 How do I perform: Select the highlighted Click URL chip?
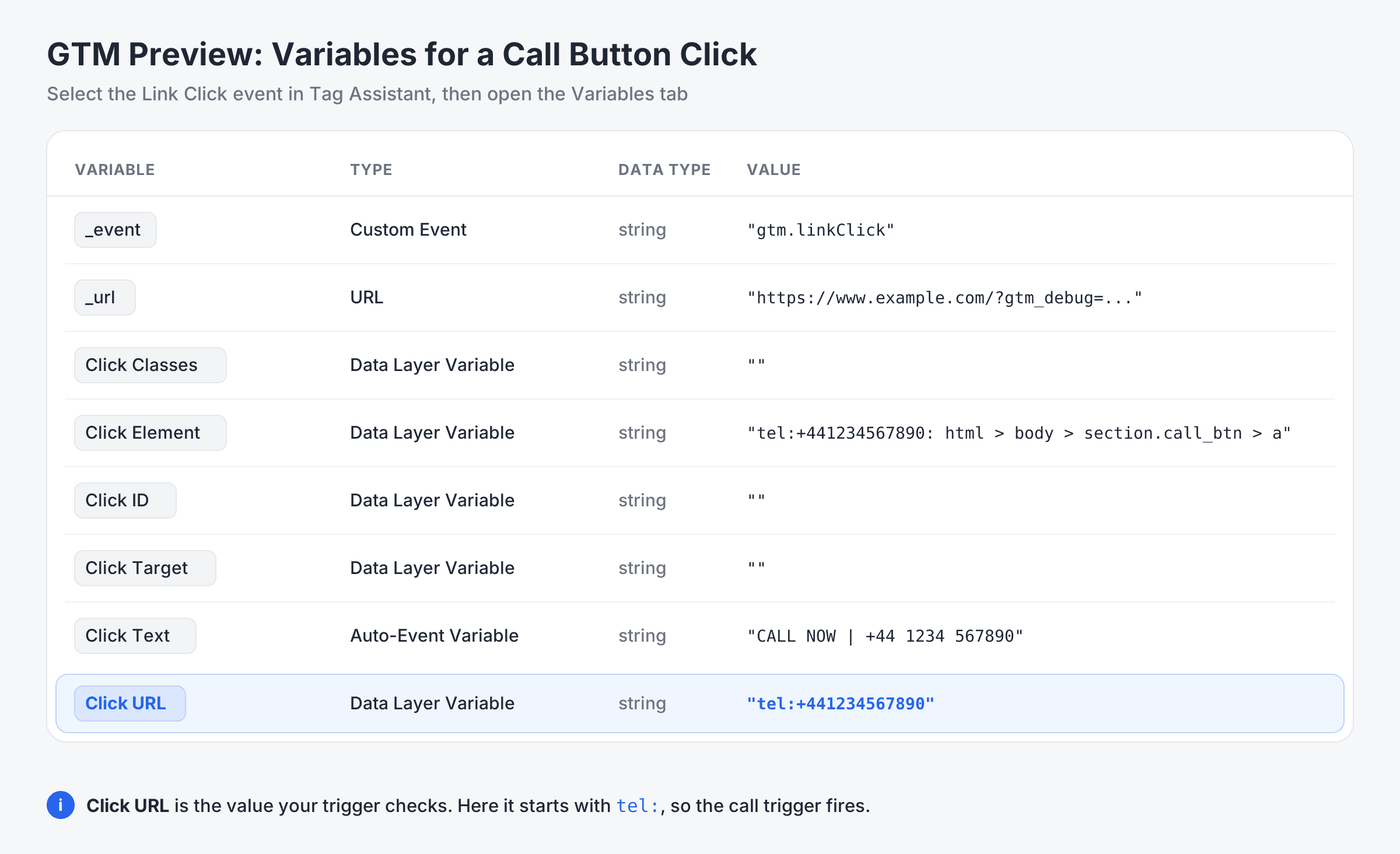click(130, 703)
